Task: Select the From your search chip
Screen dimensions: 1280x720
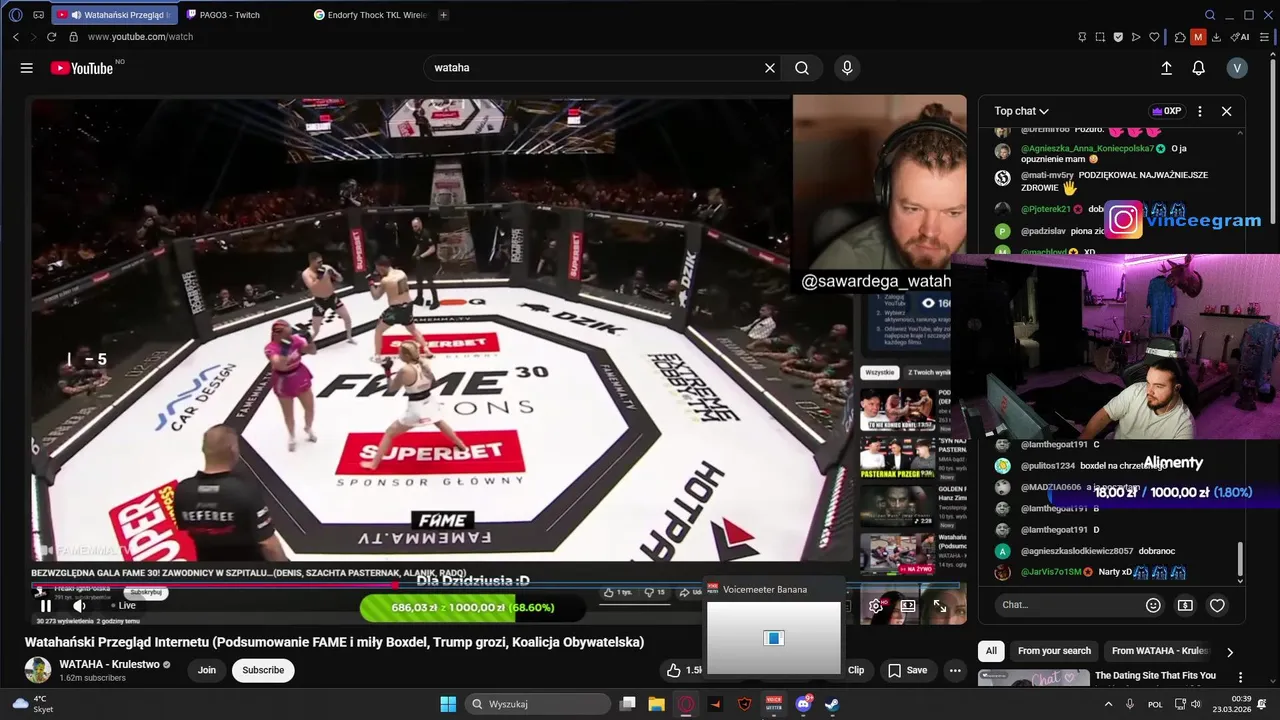Action: pos(1054,651)
